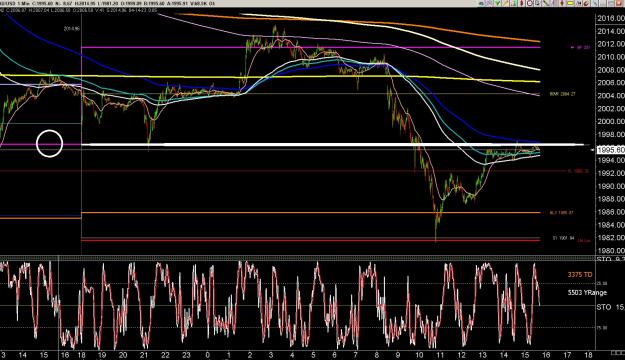Click the 1988.00 price axis label
This screenshot has height=360, width=625.
click(610, 199)
